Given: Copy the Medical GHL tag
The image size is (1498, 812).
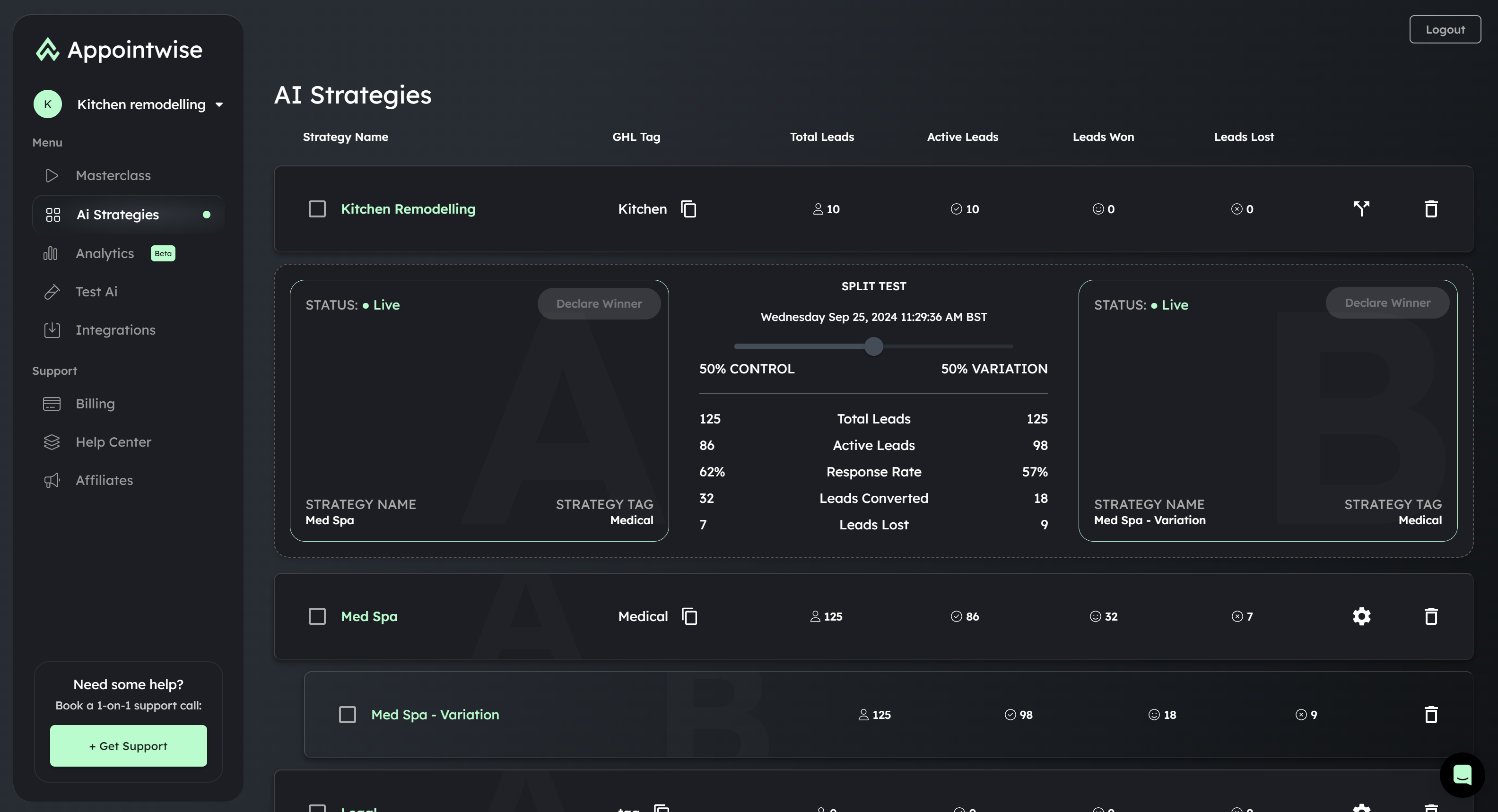Looking at the screenshot, I should point(689,616).
